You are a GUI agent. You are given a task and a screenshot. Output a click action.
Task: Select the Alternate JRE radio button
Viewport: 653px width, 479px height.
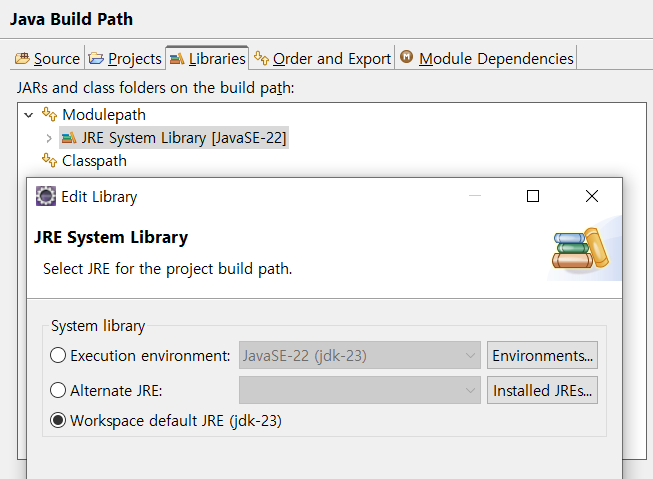[x=58, y=390]
